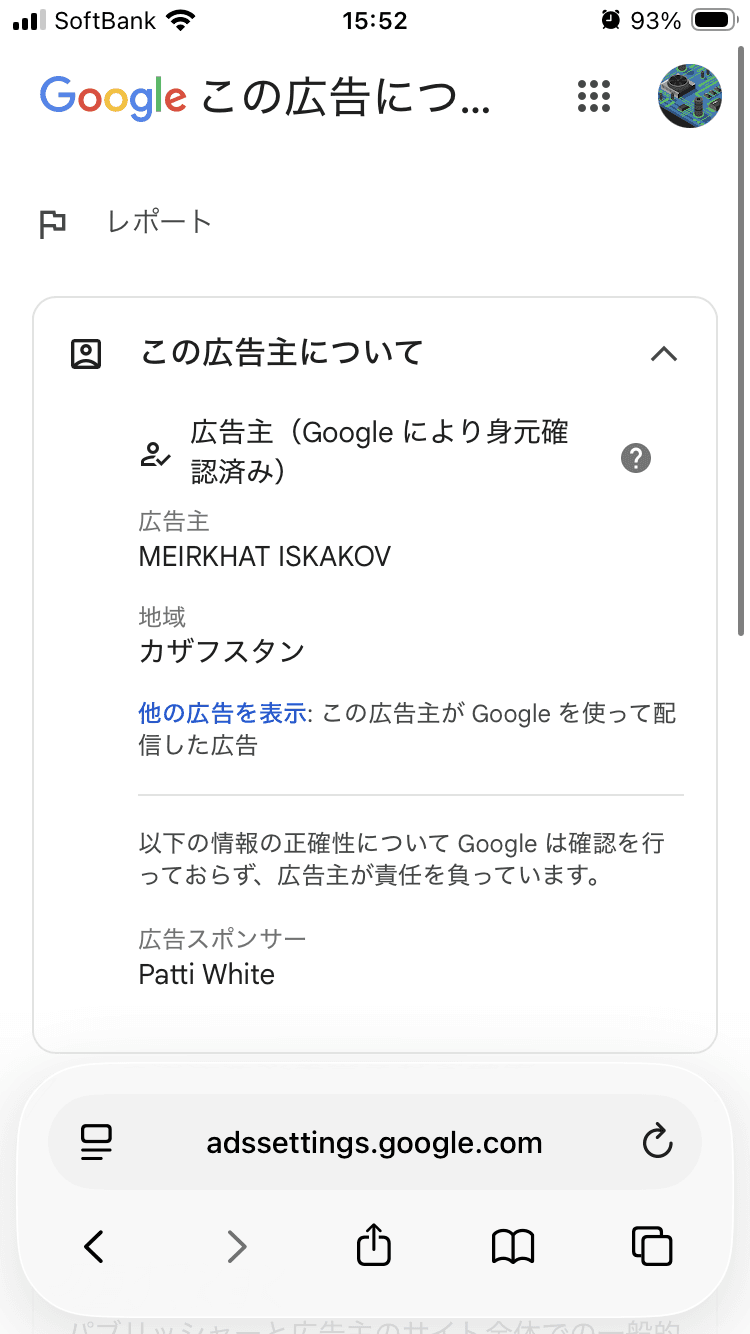Tap the Google account profile avatar
Screen dimensions: 750x1334
coord(690,96)
